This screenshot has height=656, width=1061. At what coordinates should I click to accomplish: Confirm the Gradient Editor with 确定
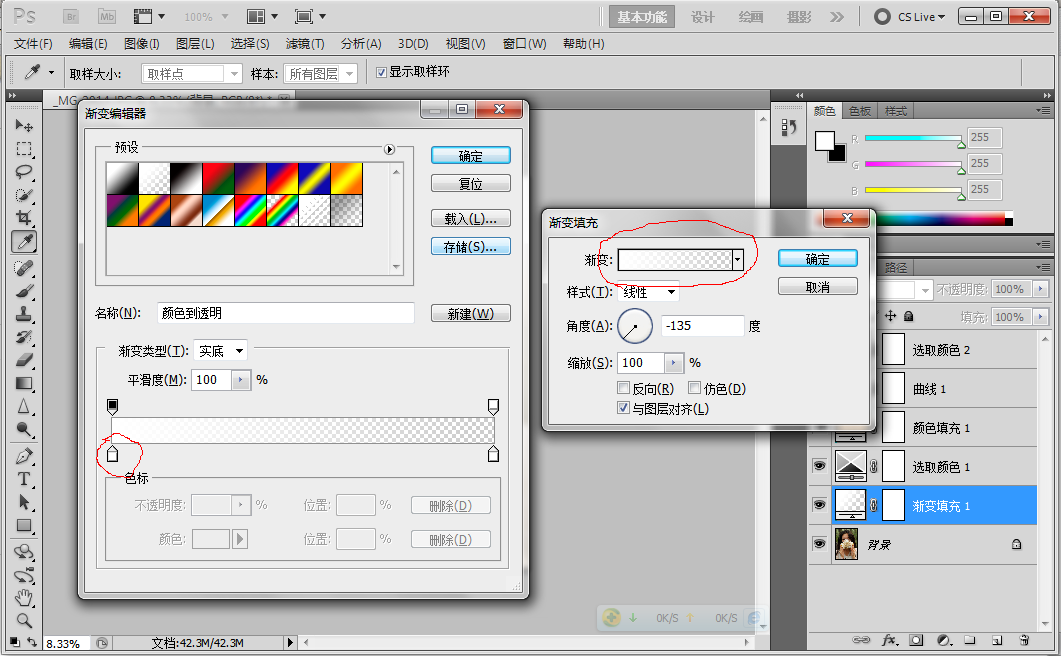471,156
